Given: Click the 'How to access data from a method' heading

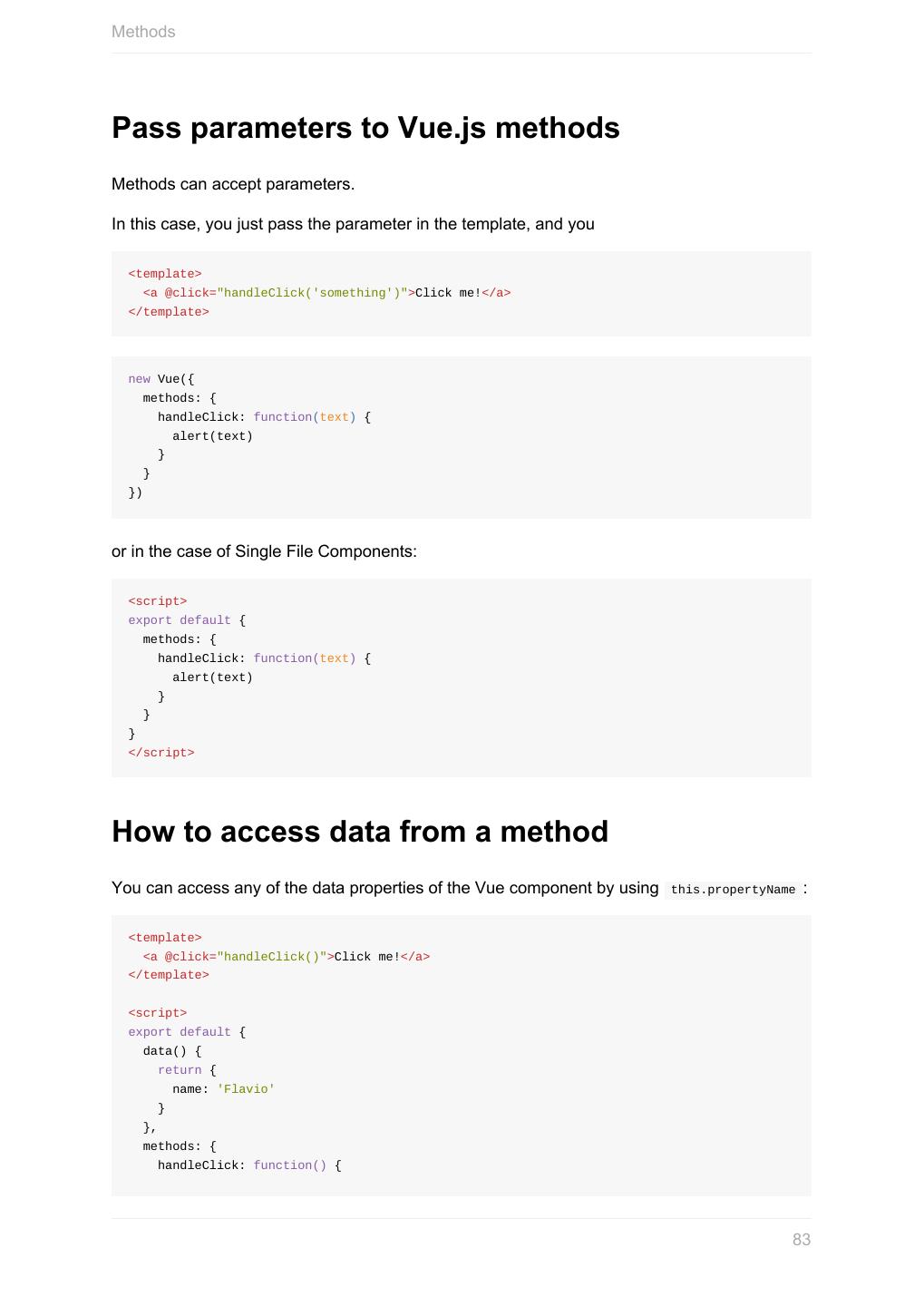Looking at the screenshot, I should [x=360, y=832].
